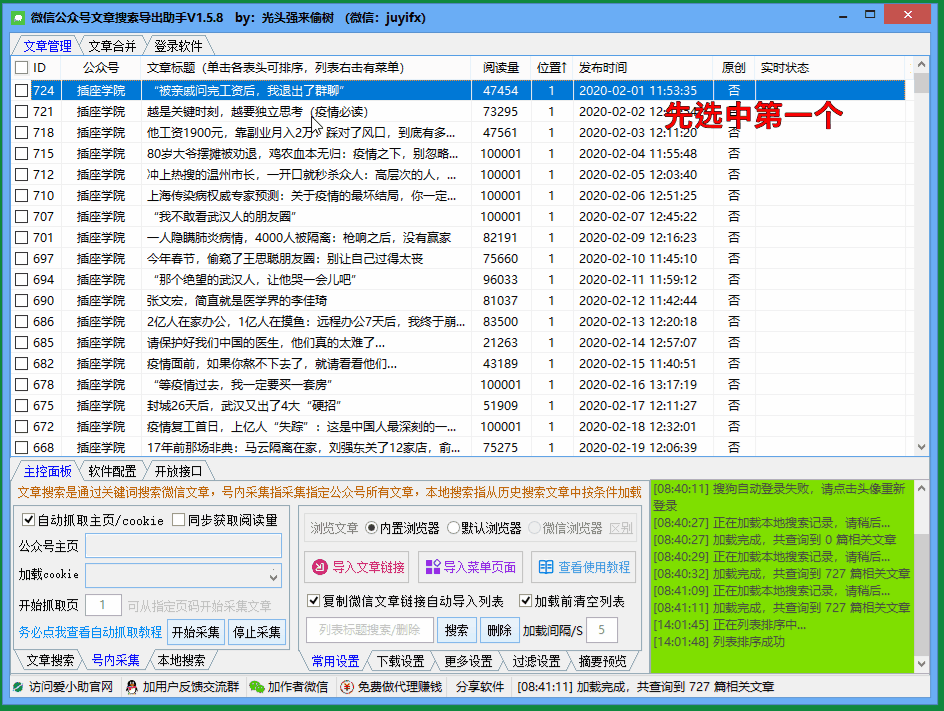The image size is (944, 711).
Task: Open the 过滤设置 tab
Action: click(x=536, y=661)
